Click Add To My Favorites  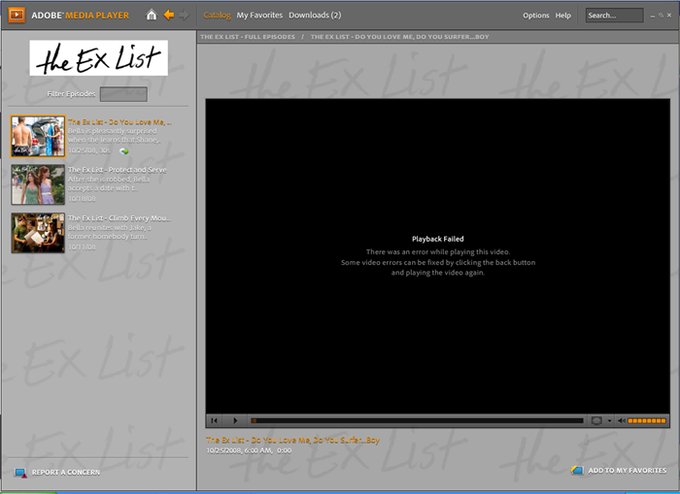tap(627, 471)
